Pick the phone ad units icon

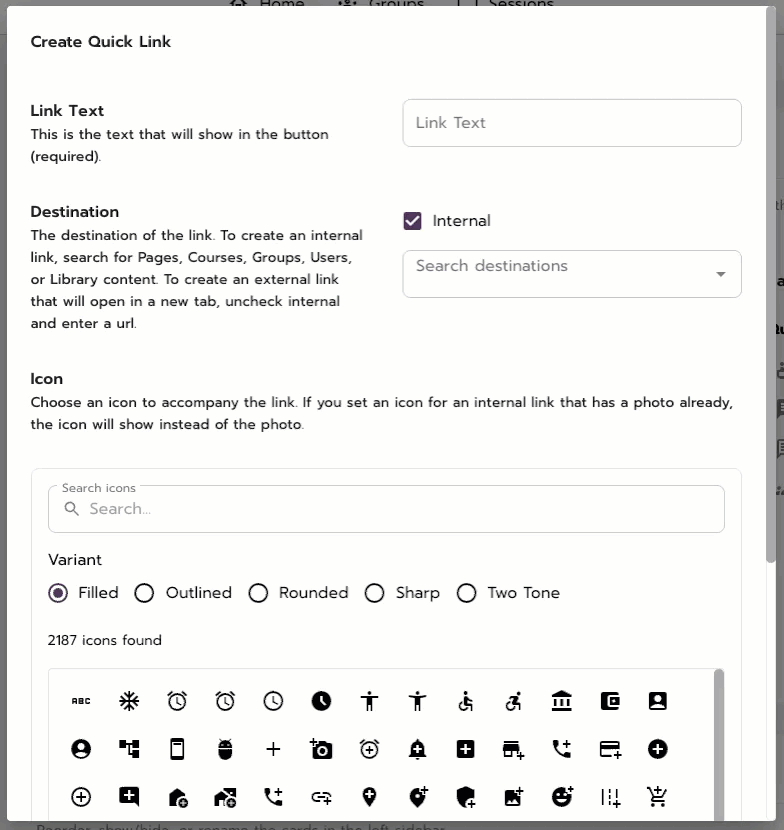pos(177,749)
